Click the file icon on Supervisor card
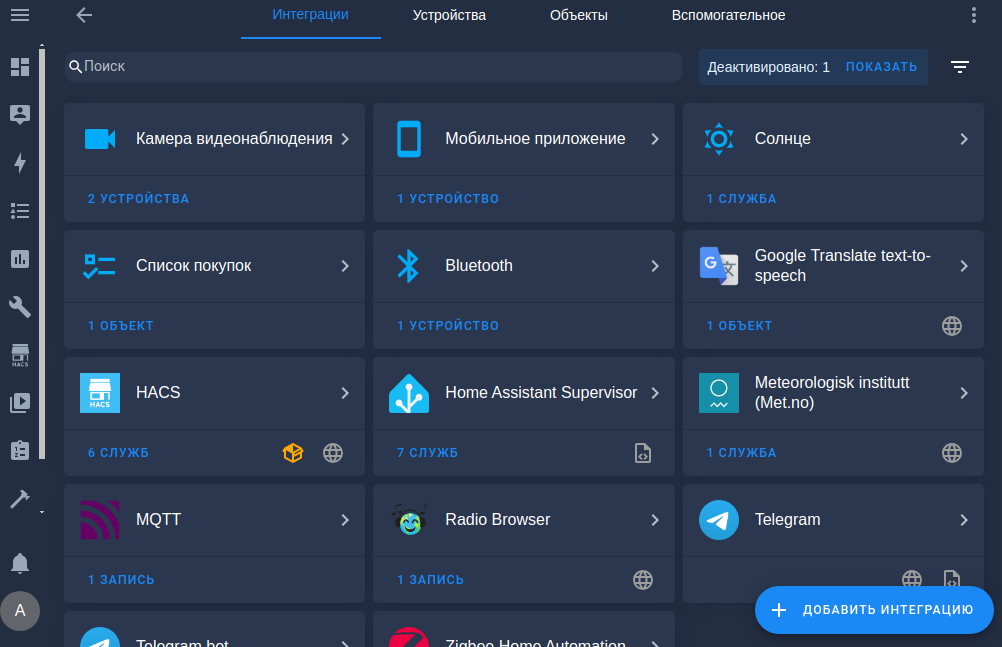Image resolution: width=1002 pixels, height=647 pixels. point(642,453)
